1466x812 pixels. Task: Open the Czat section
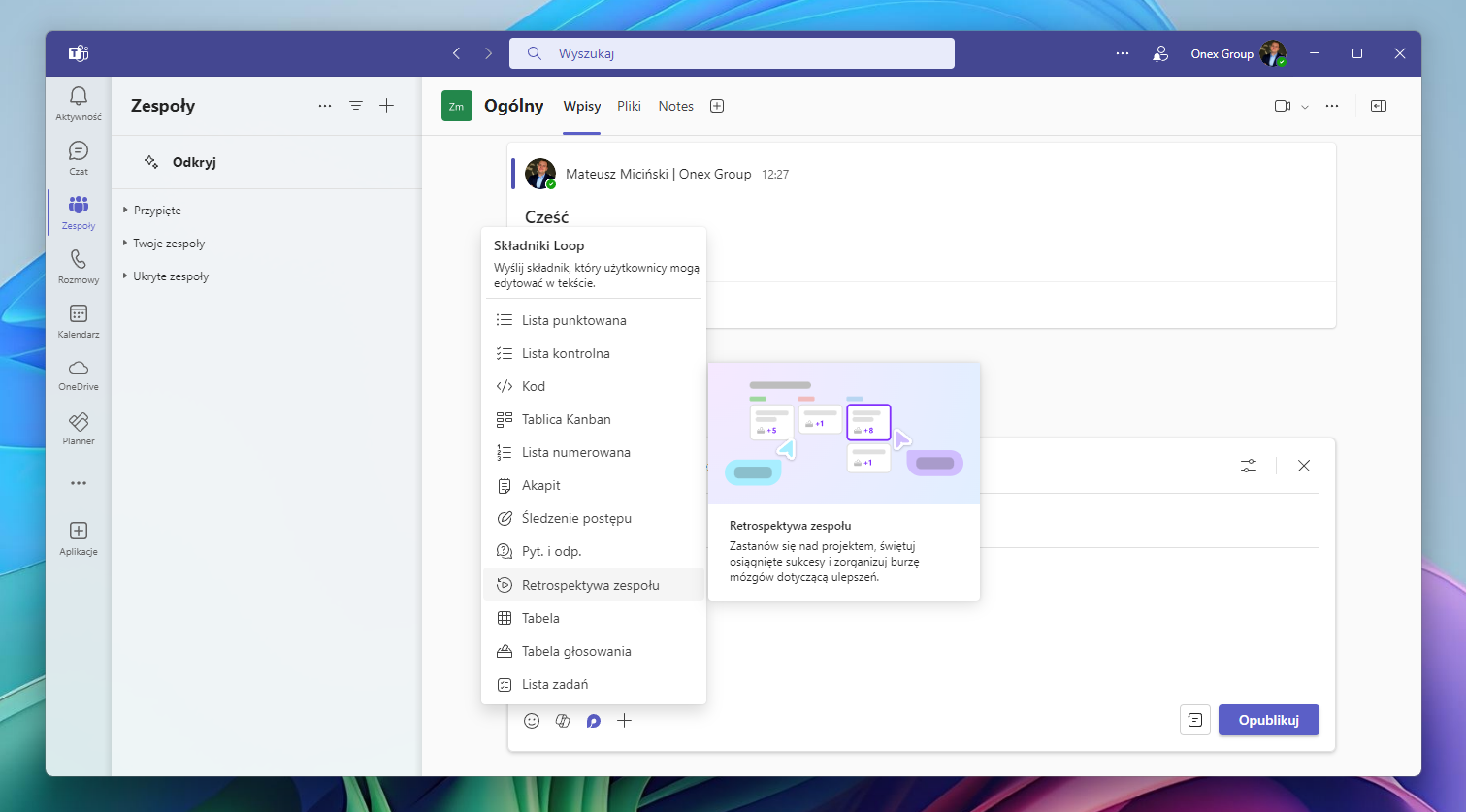(x=79, y=158)
